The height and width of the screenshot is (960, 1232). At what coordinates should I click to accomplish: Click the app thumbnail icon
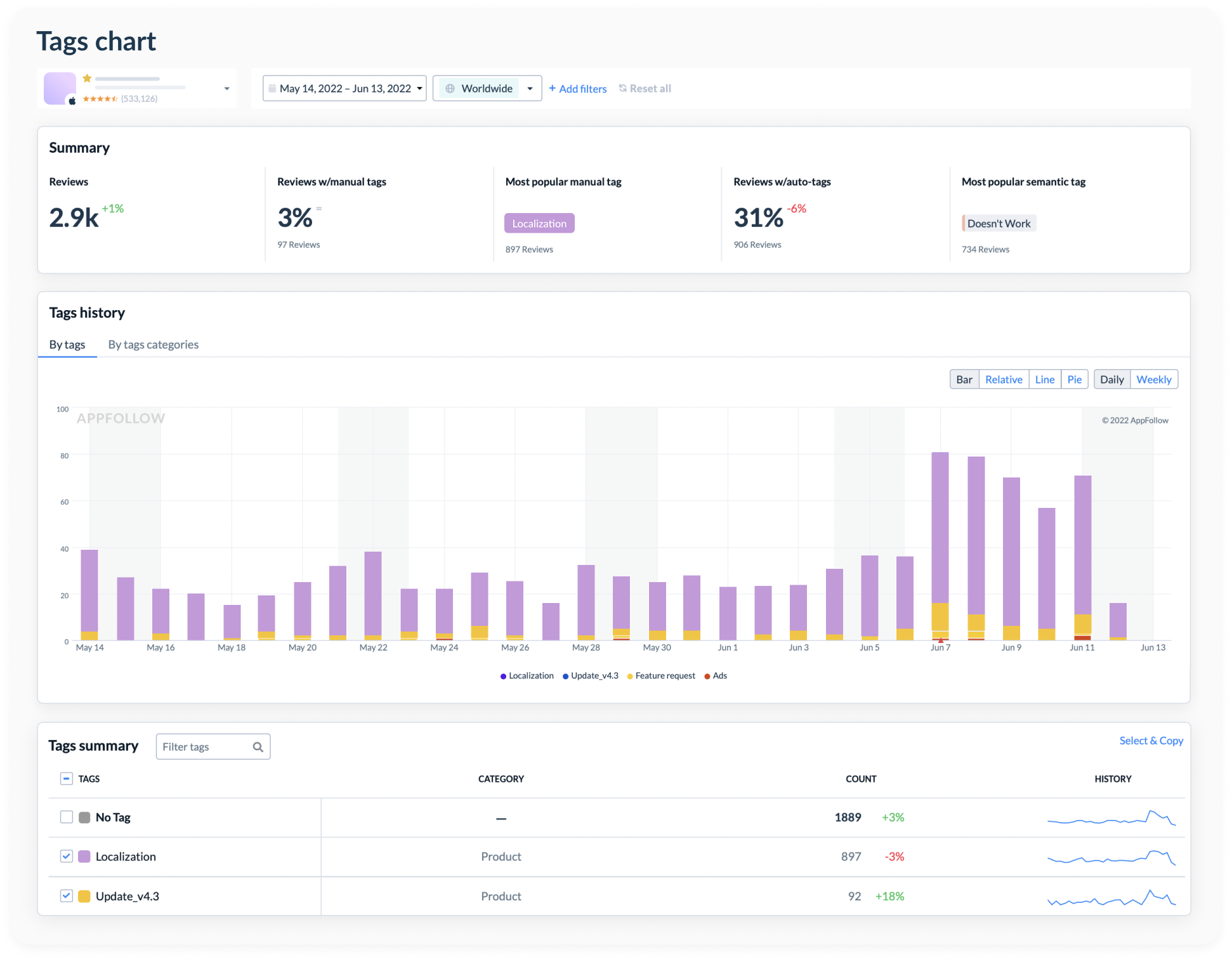pos(60,88)
